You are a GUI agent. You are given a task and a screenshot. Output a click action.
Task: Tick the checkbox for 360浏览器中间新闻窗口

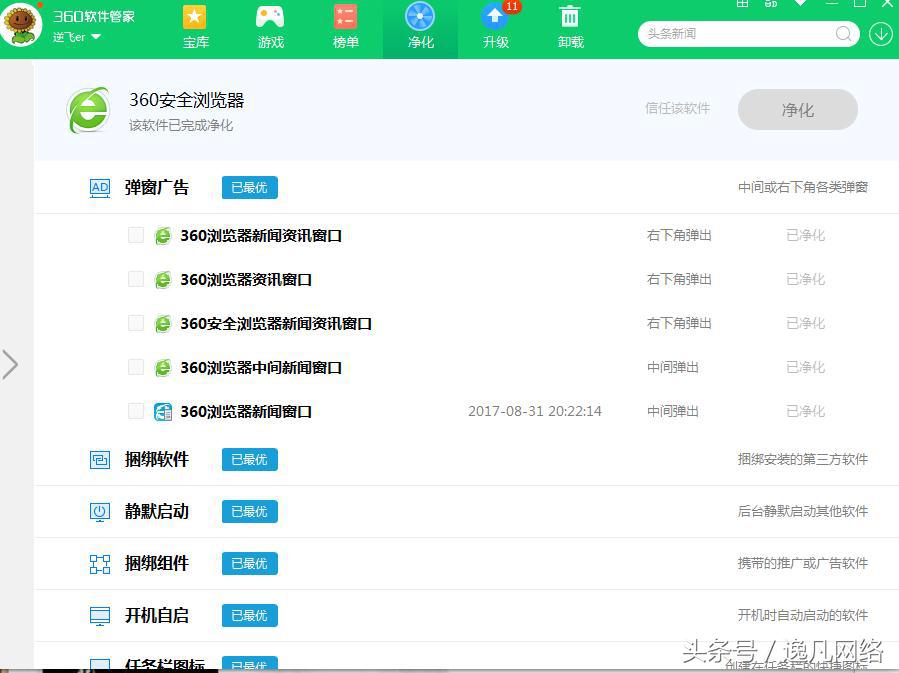[136, 367]
